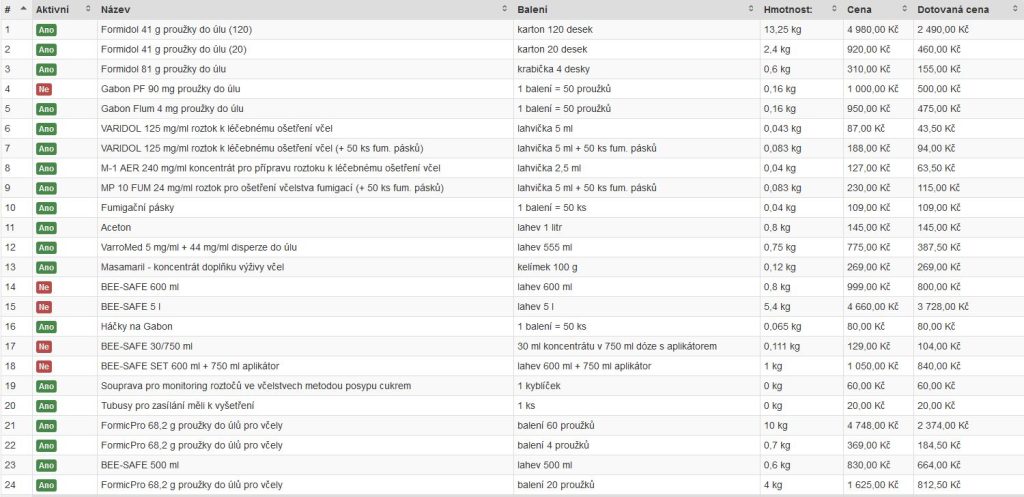Open Formidol 41 g proužky do úlu (120)

(176, 29)
